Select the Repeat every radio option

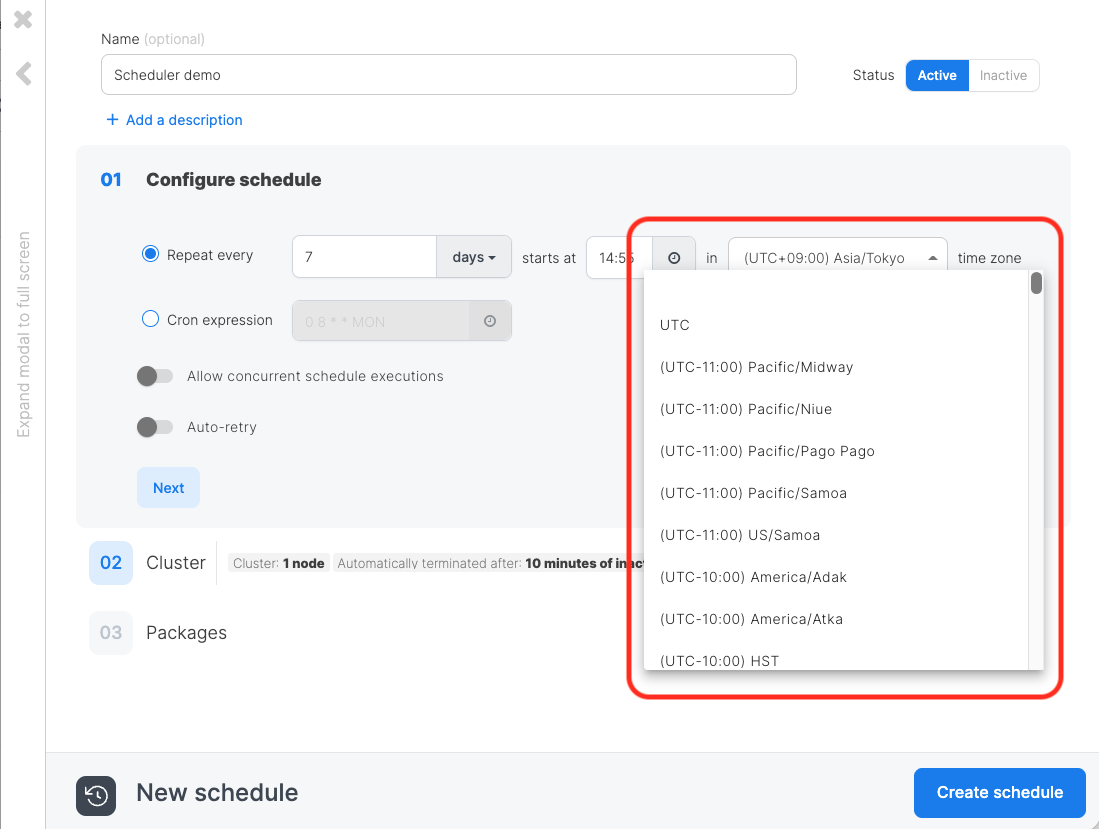[x=150, y=254]
